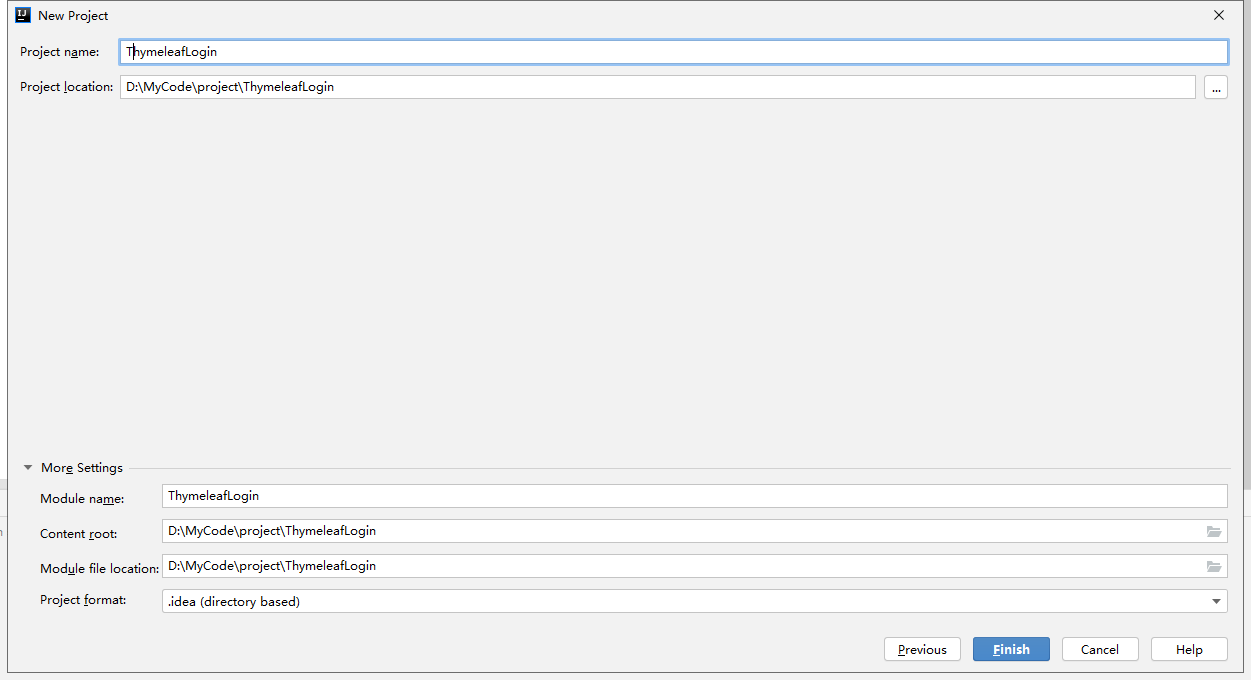The width and height of the screenshot is (1251, 680).
Task: Open folder browser for Module file location
Action: click(1214, 566)
